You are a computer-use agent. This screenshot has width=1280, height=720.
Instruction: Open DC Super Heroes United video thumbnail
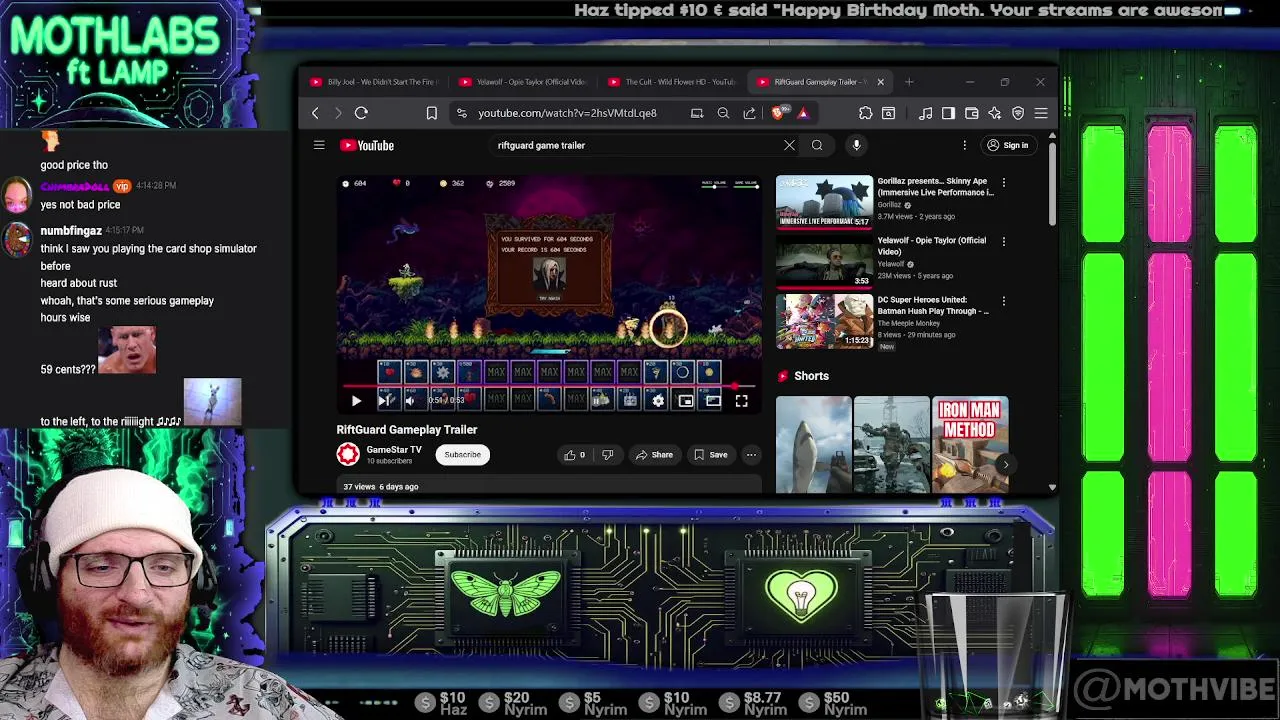point(824,321)
